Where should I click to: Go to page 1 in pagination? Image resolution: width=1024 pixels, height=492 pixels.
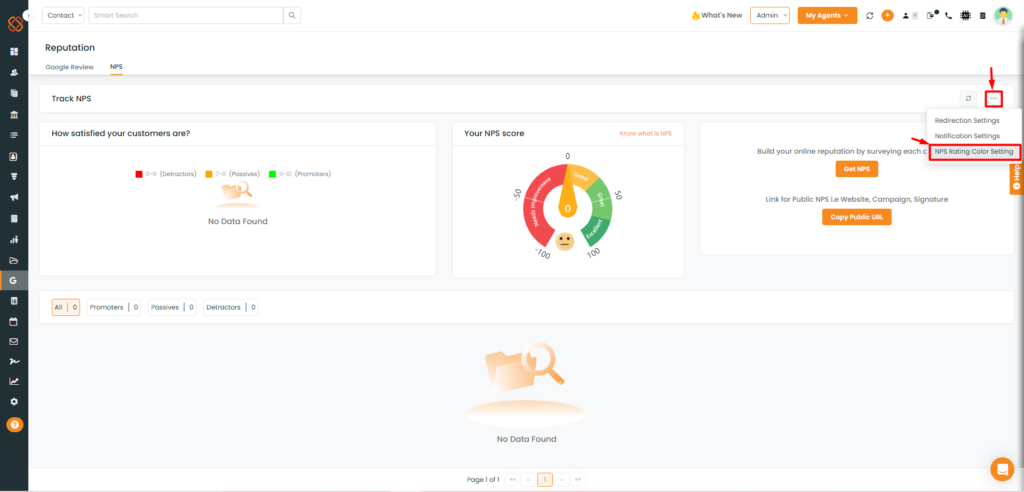(545, 480)
